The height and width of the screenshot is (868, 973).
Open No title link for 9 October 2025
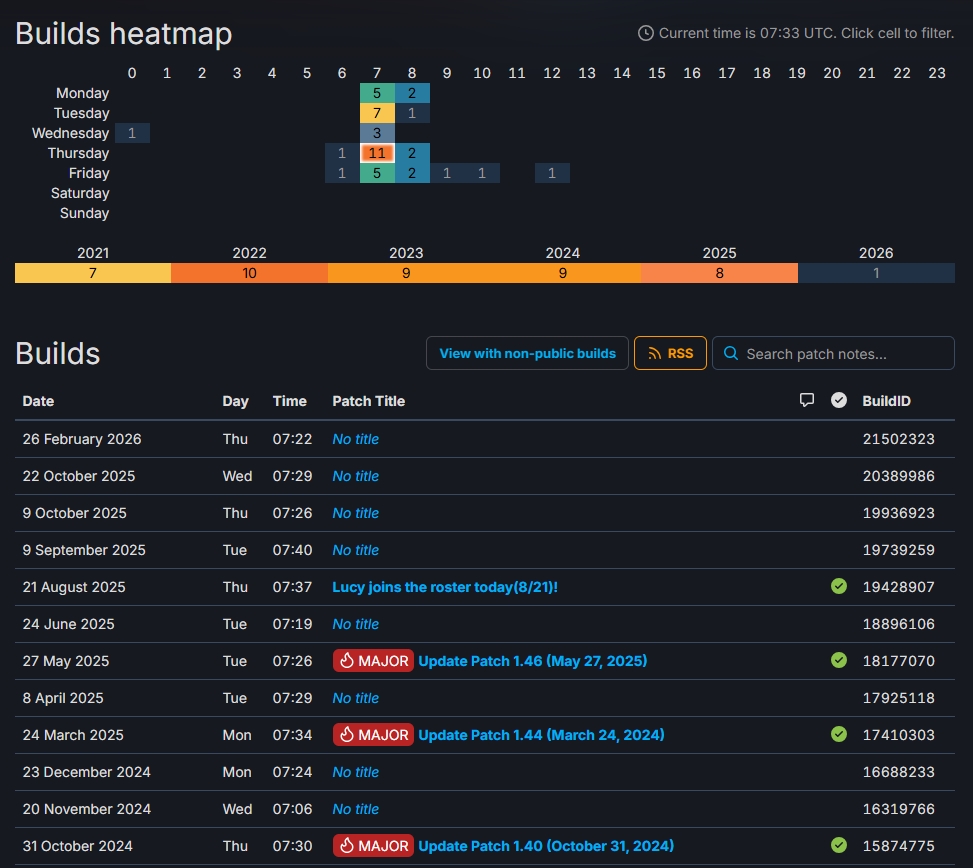(356, 513)
